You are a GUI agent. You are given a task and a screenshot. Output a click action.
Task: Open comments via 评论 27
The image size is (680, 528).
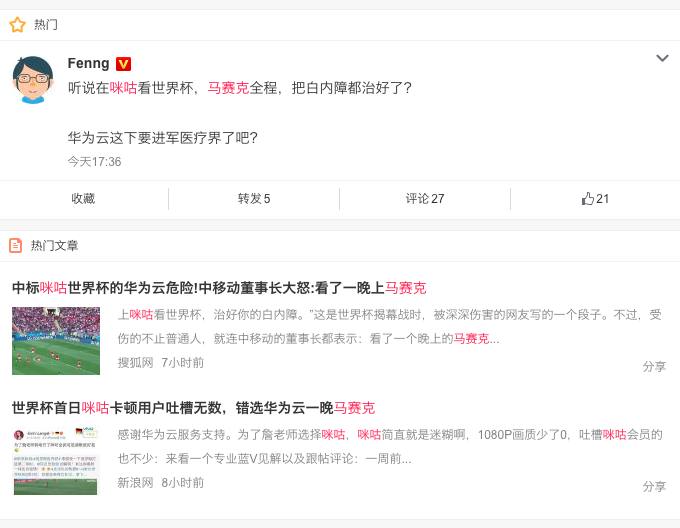point(425,199)
